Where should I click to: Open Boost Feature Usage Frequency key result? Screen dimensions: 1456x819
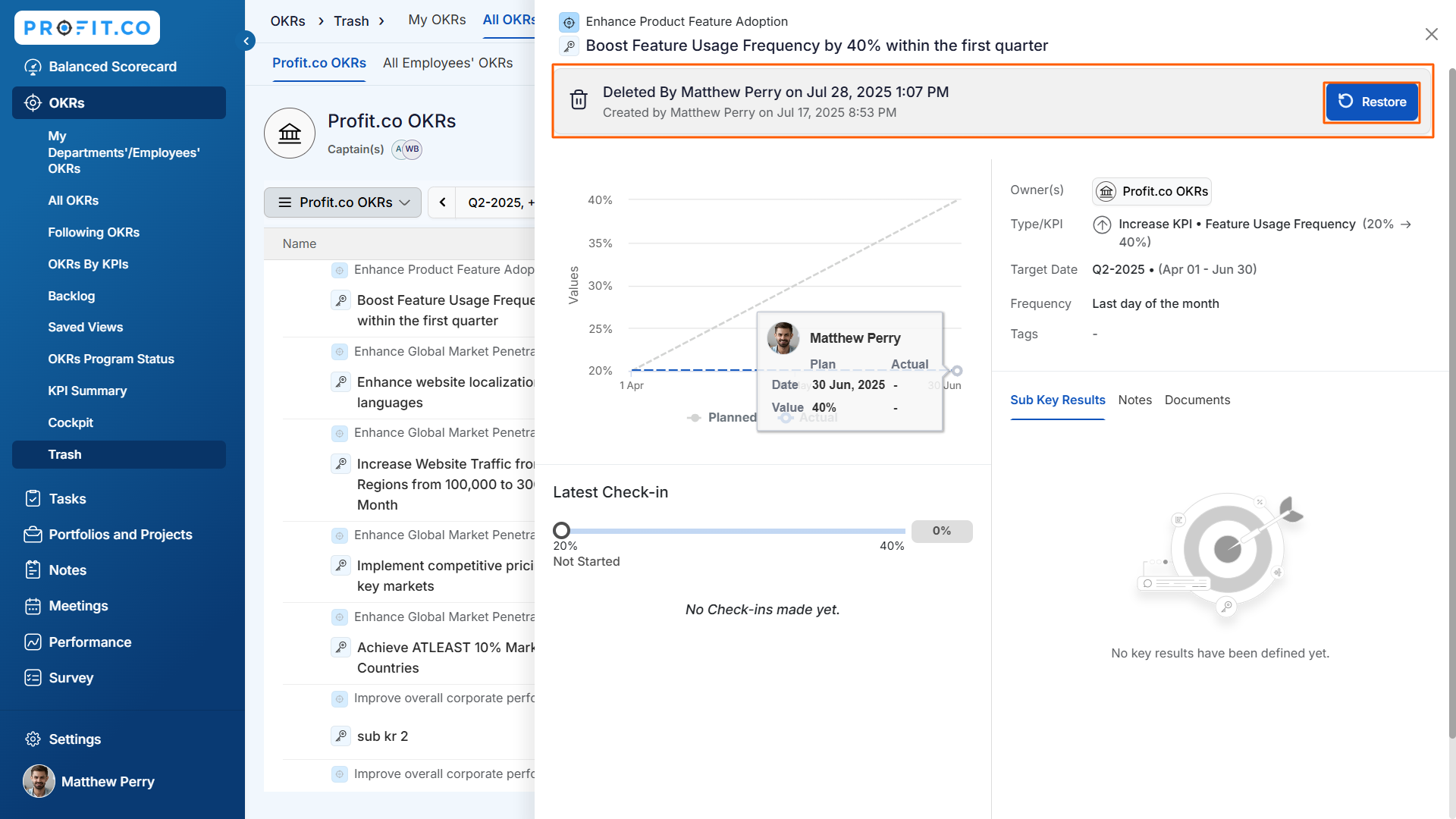(x=445, y=310)
